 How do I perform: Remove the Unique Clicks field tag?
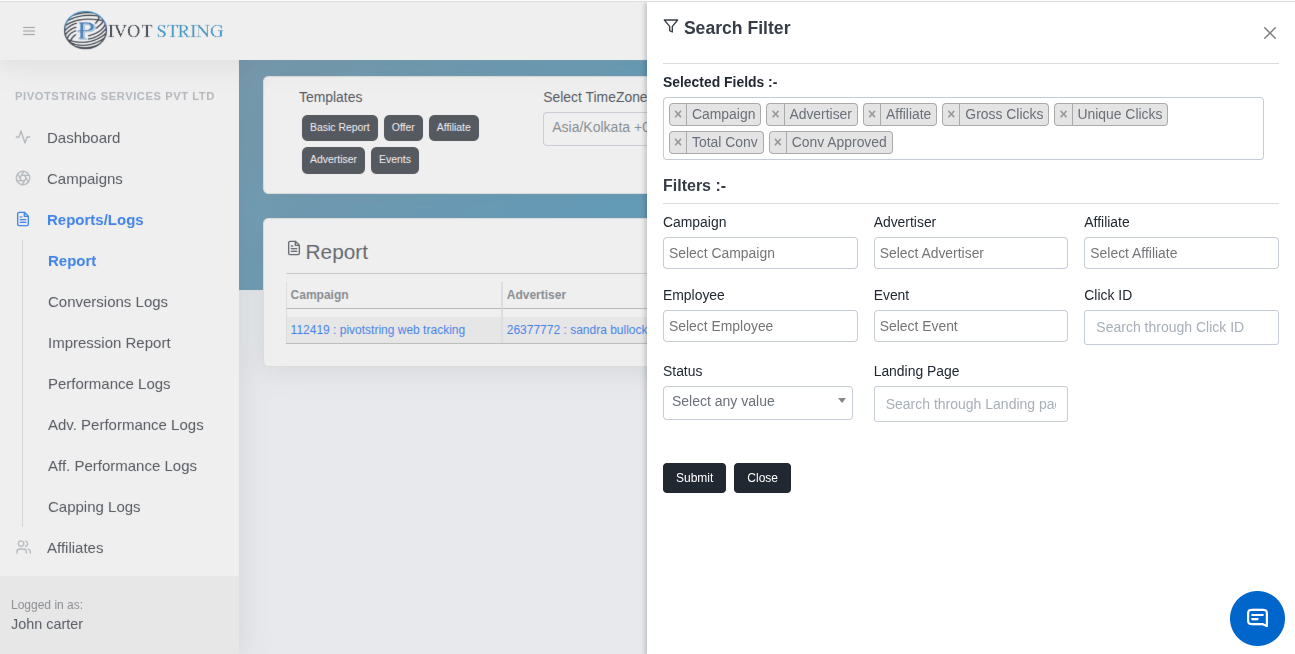click(1063, 115)
